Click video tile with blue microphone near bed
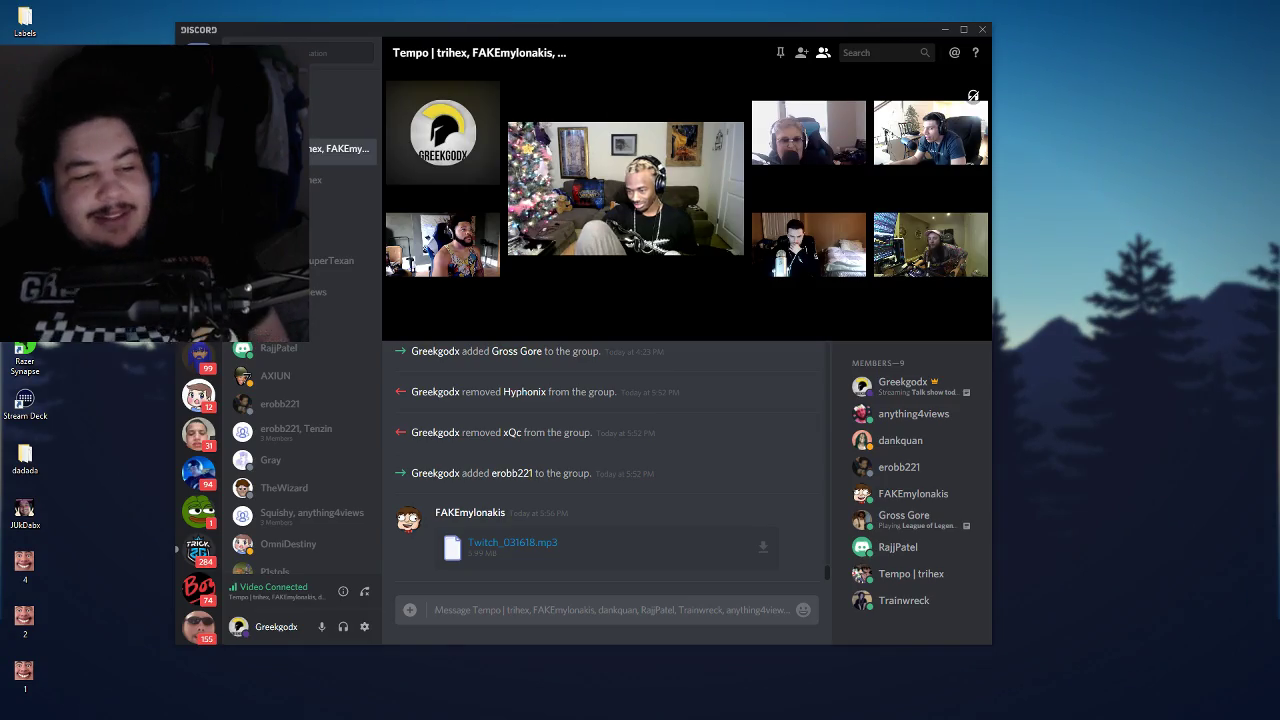The image size is (1280, 720). [x=809, y=245]
